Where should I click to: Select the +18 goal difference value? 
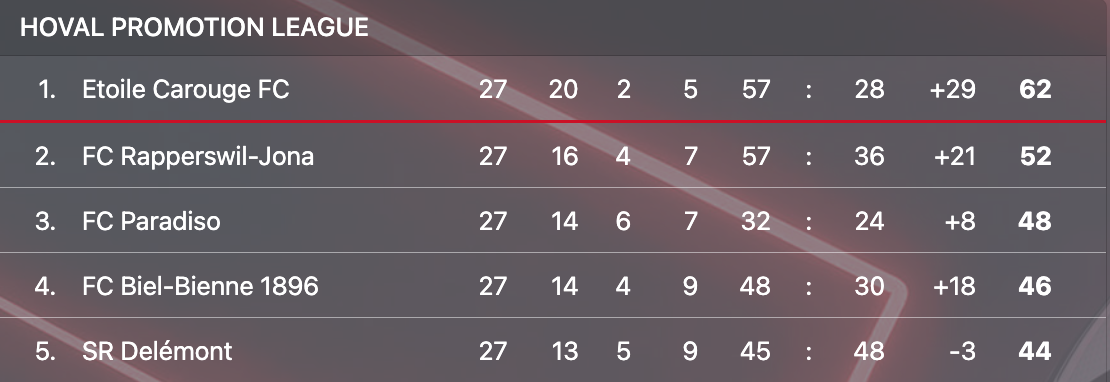954,286
